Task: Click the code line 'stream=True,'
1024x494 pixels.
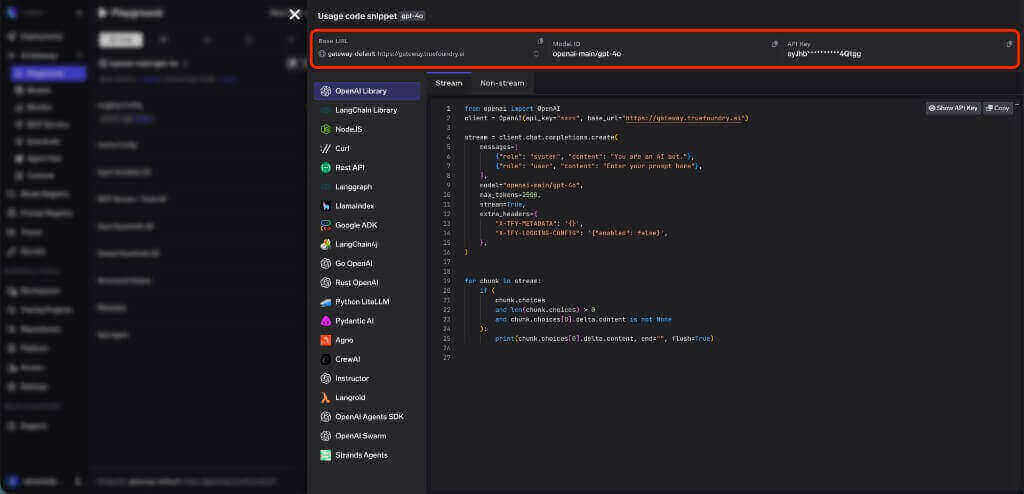Action: (503, 205)
